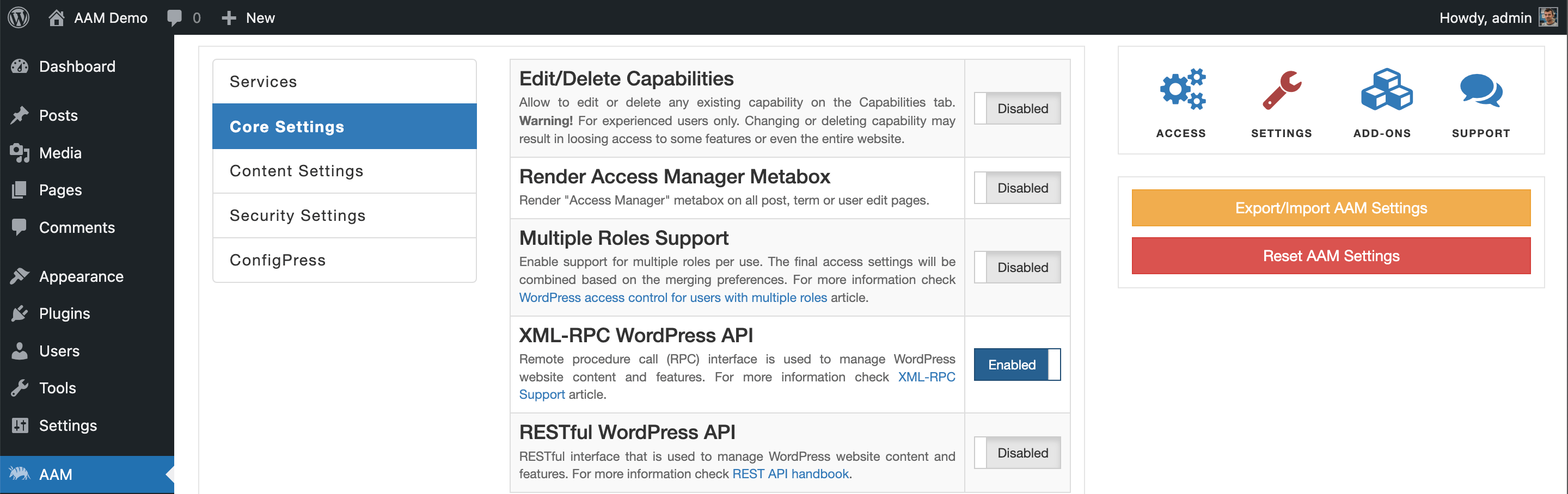Image resolution: width=1568 pixels, height=494 pixels.
Task: Click the Media icon in sidebar
Action: (x=20, y=153)
